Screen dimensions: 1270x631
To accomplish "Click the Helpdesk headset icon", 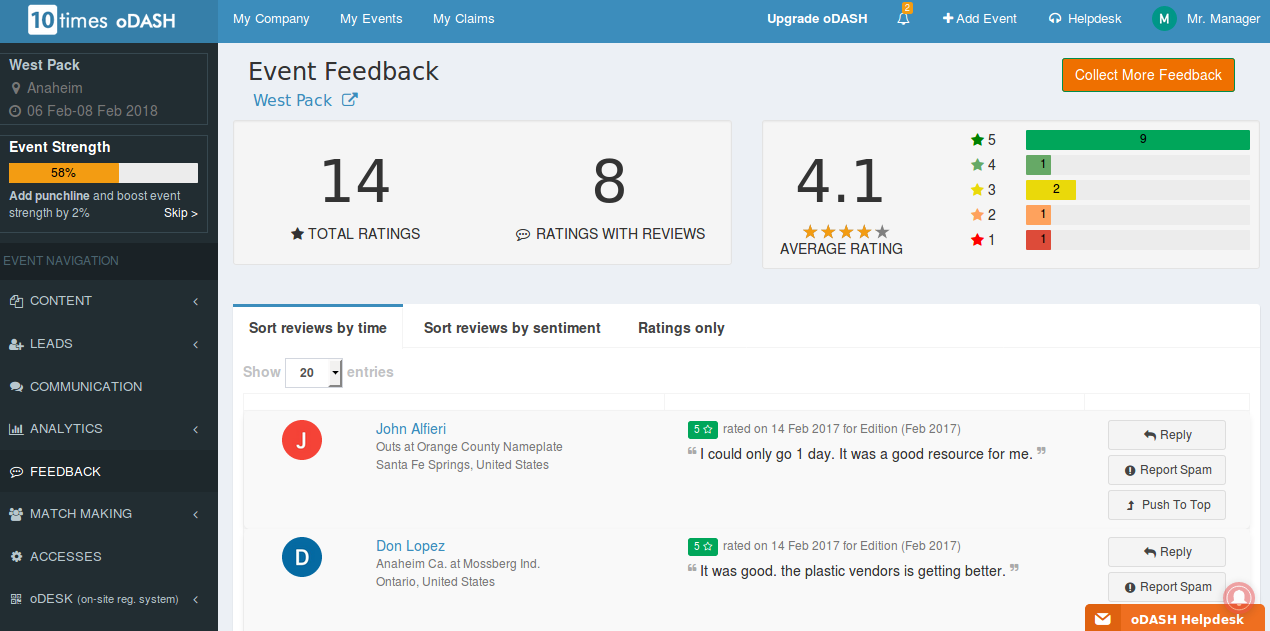I will tap(1055, 19).
